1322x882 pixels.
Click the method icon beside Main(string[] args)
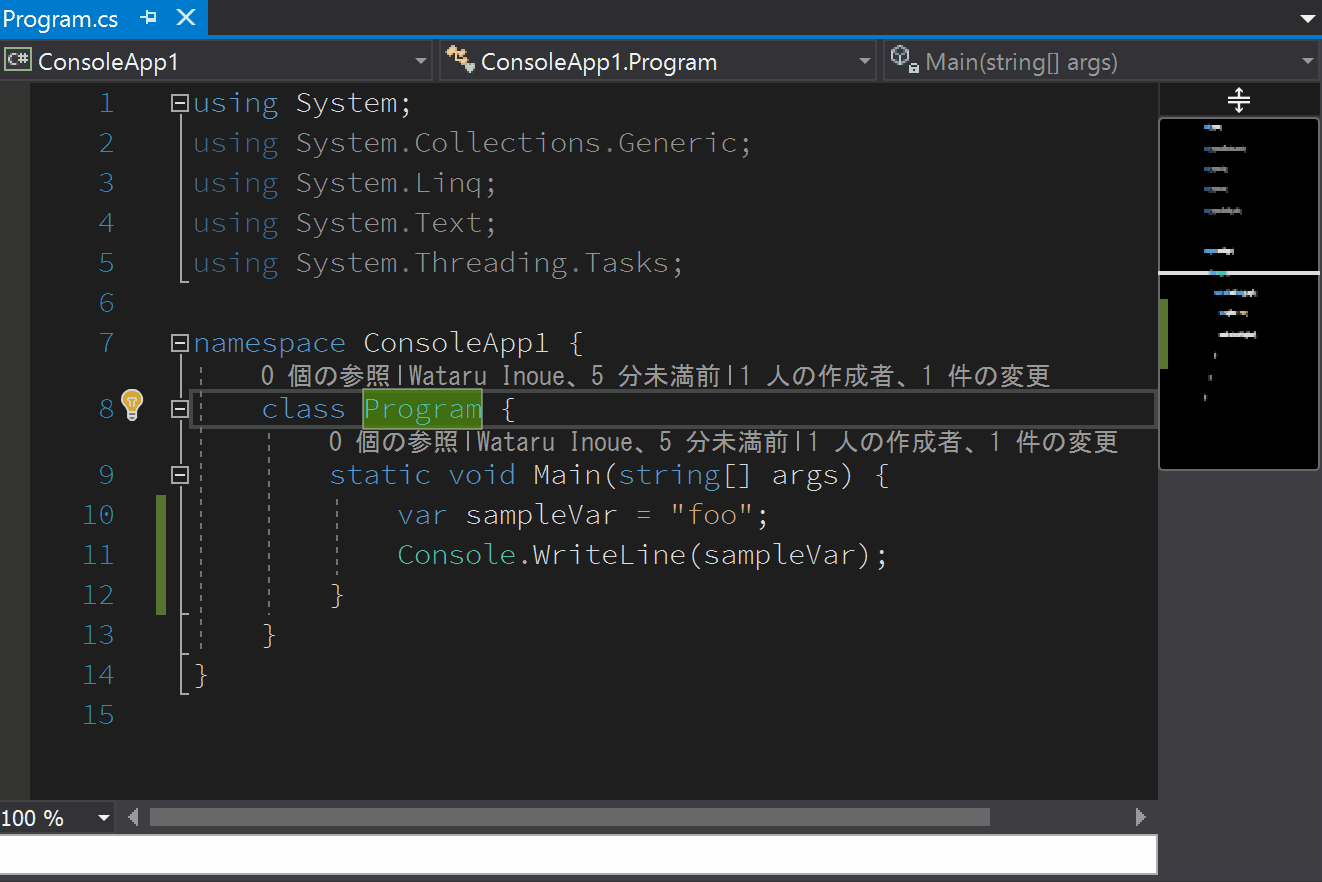coord(903,61)
